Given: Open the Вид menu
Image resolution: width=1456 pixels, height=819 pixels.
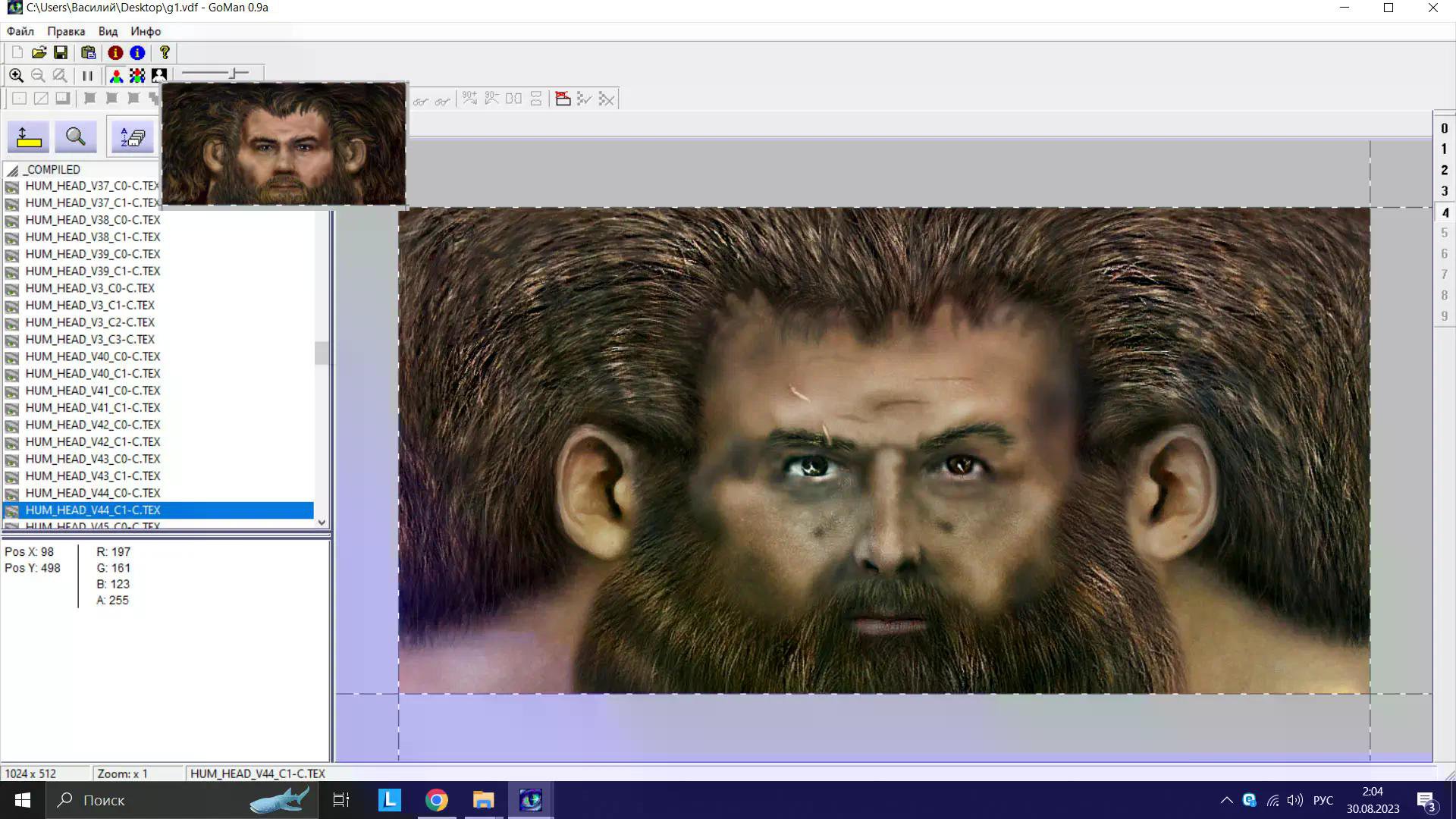Looking at the screenshot, I should pos(108,31).
